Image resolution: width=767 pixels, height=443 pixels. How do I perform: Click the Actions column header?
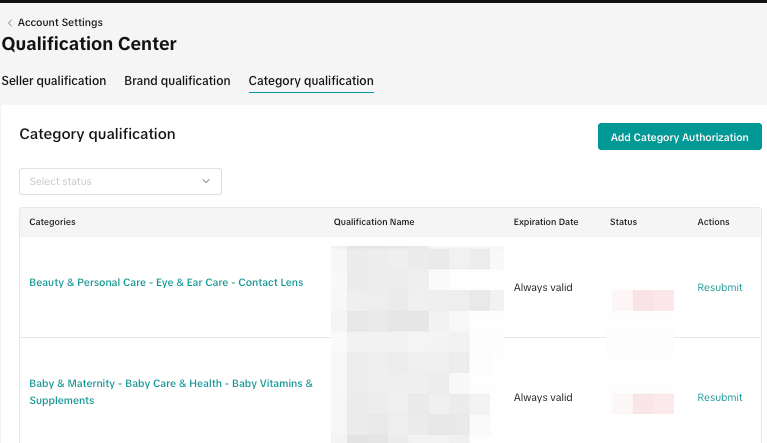[x=713, y=222]
